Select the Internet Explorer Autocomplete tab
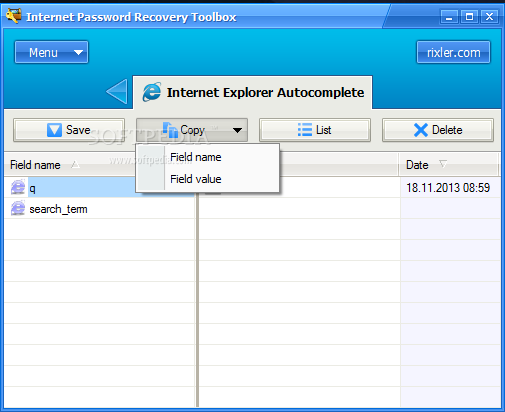Screen dimensions: 505x412 (252, 92)
